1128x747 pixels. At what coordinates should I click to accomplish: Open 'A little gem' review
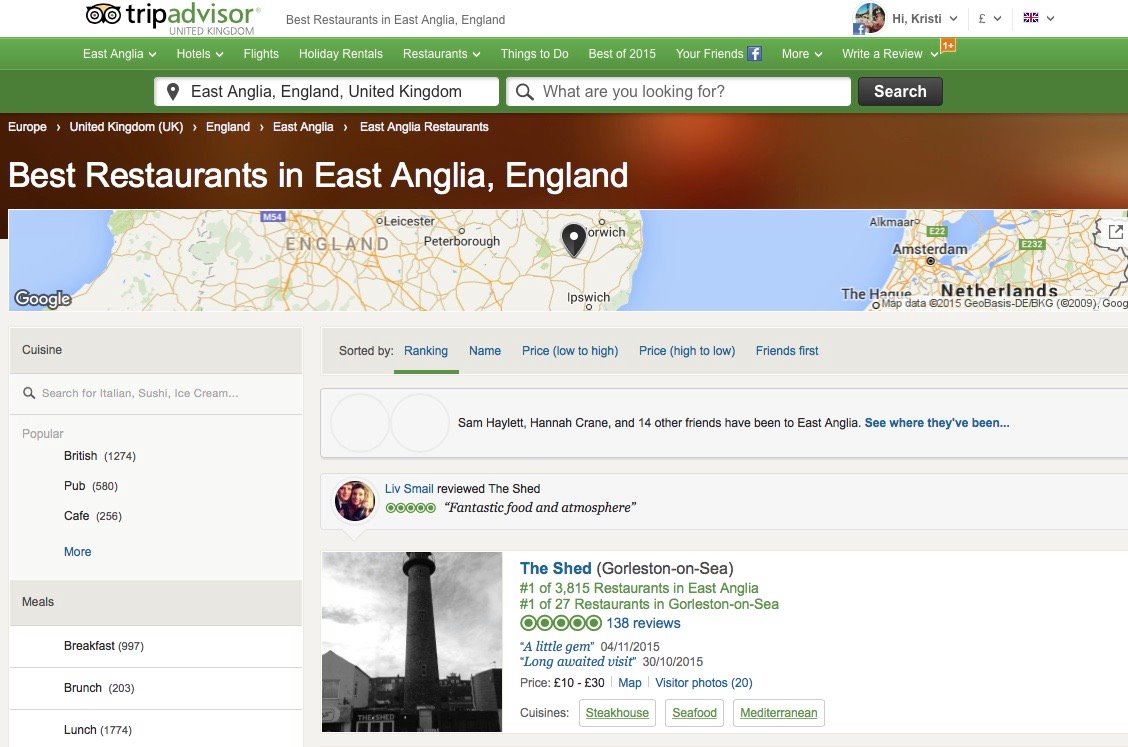point(558,646)
